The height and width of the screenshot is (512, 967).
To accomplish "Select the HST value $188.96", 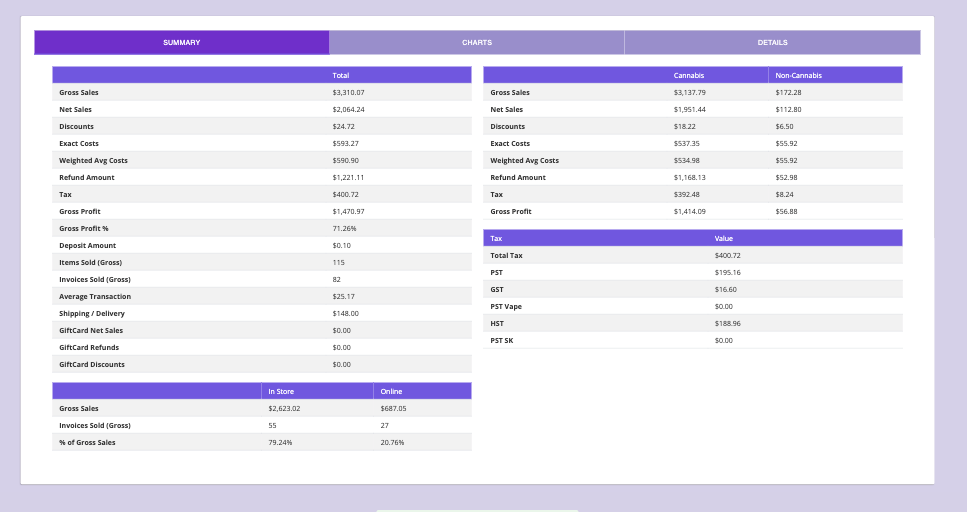I will click(x=729, y=323).
